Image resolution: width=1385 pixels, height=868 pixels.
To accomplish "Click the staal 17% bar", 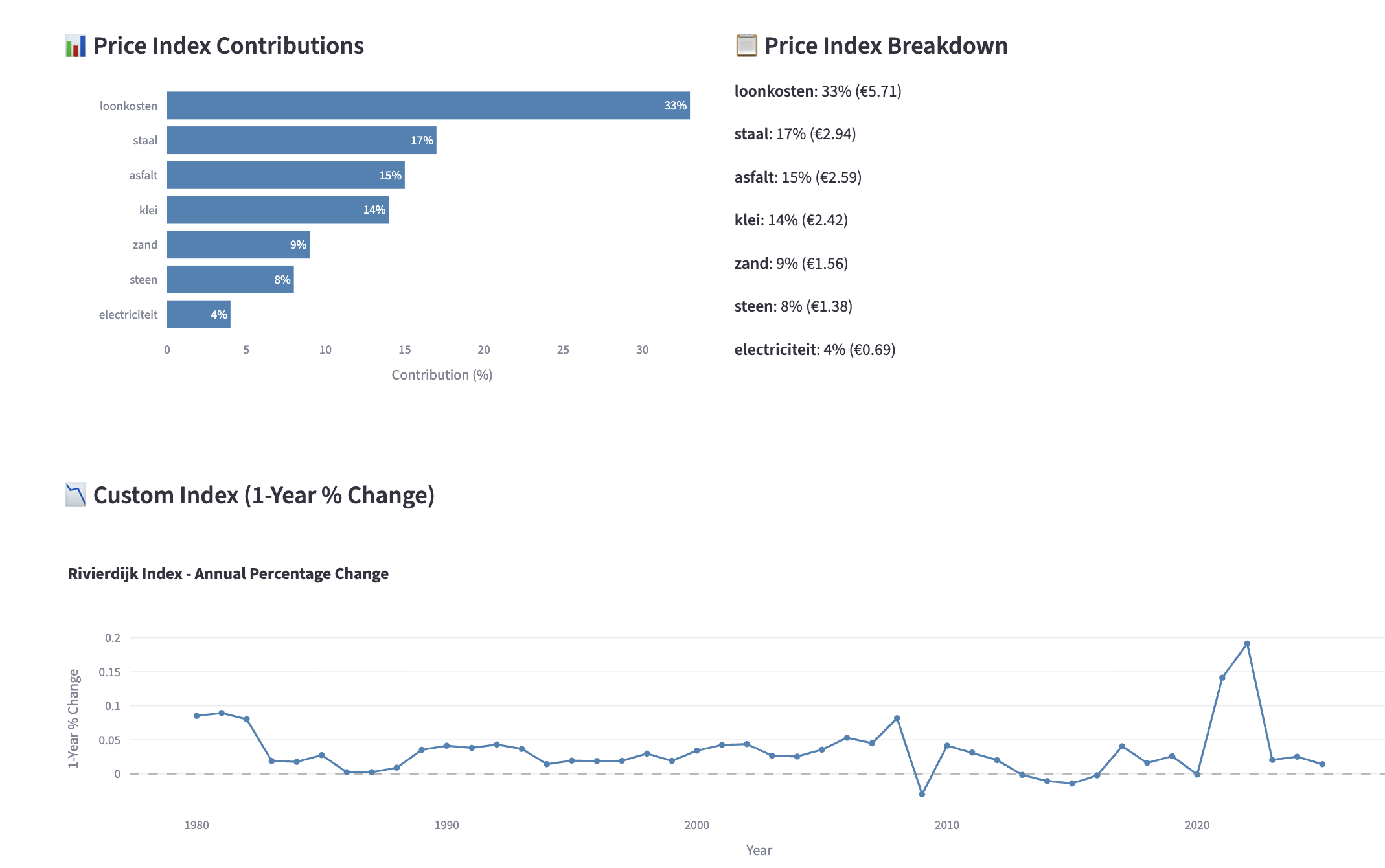I will (301, 141).
